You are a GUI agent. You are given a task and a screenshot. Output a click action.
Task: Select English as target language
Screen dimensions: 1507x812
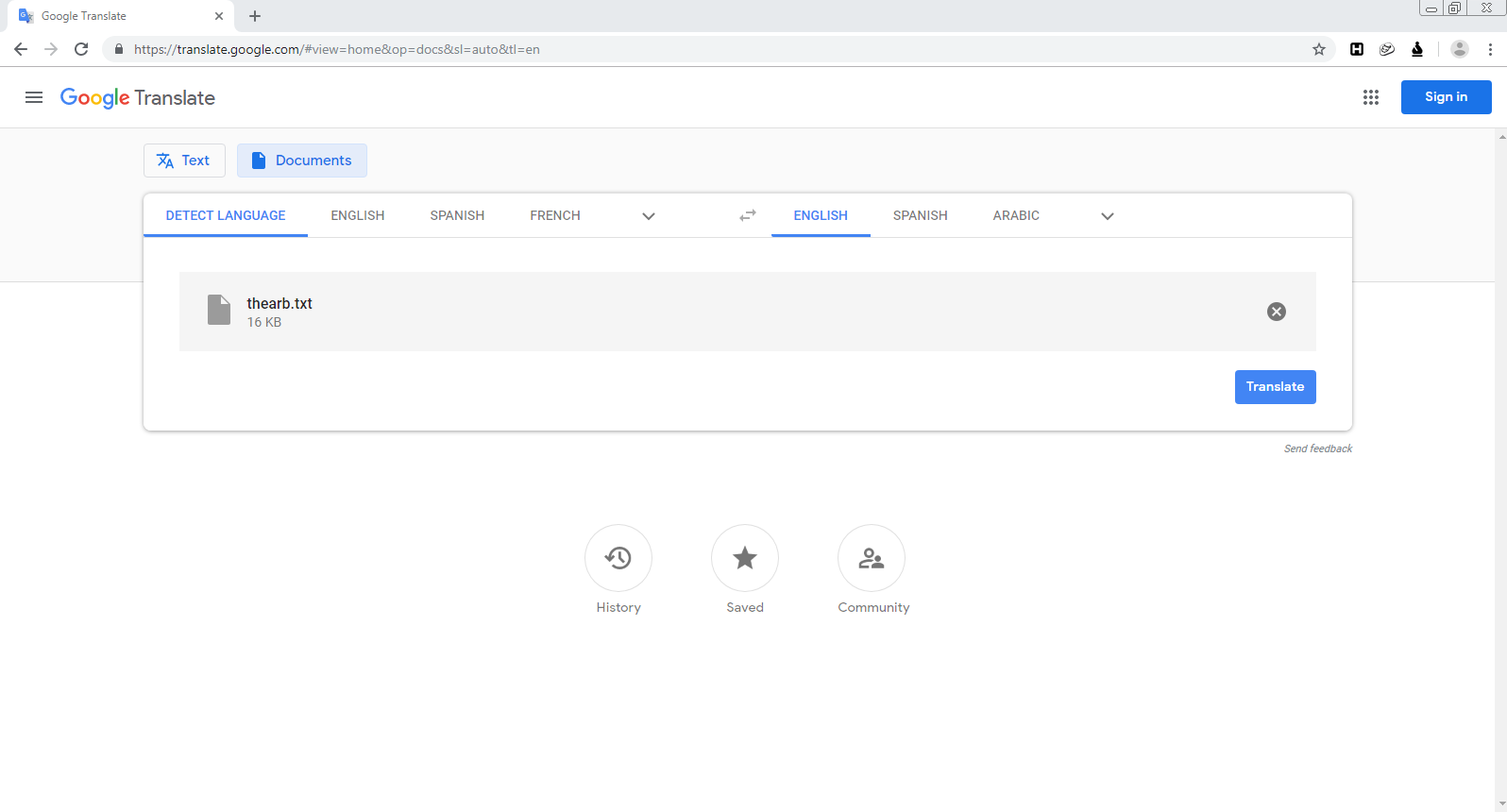click(x=821, y=215)
